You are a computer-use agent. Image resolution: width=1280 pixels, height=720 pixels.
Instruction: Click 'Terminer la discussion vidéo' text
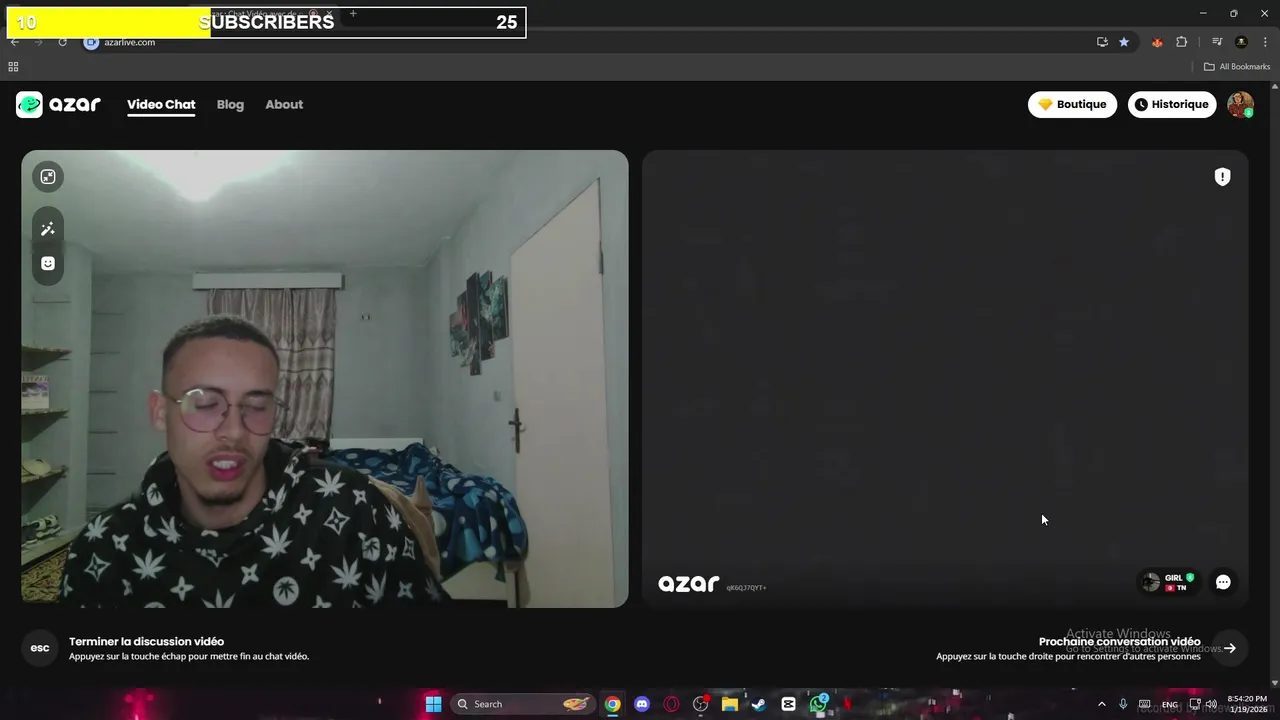[x=146, y=642]
